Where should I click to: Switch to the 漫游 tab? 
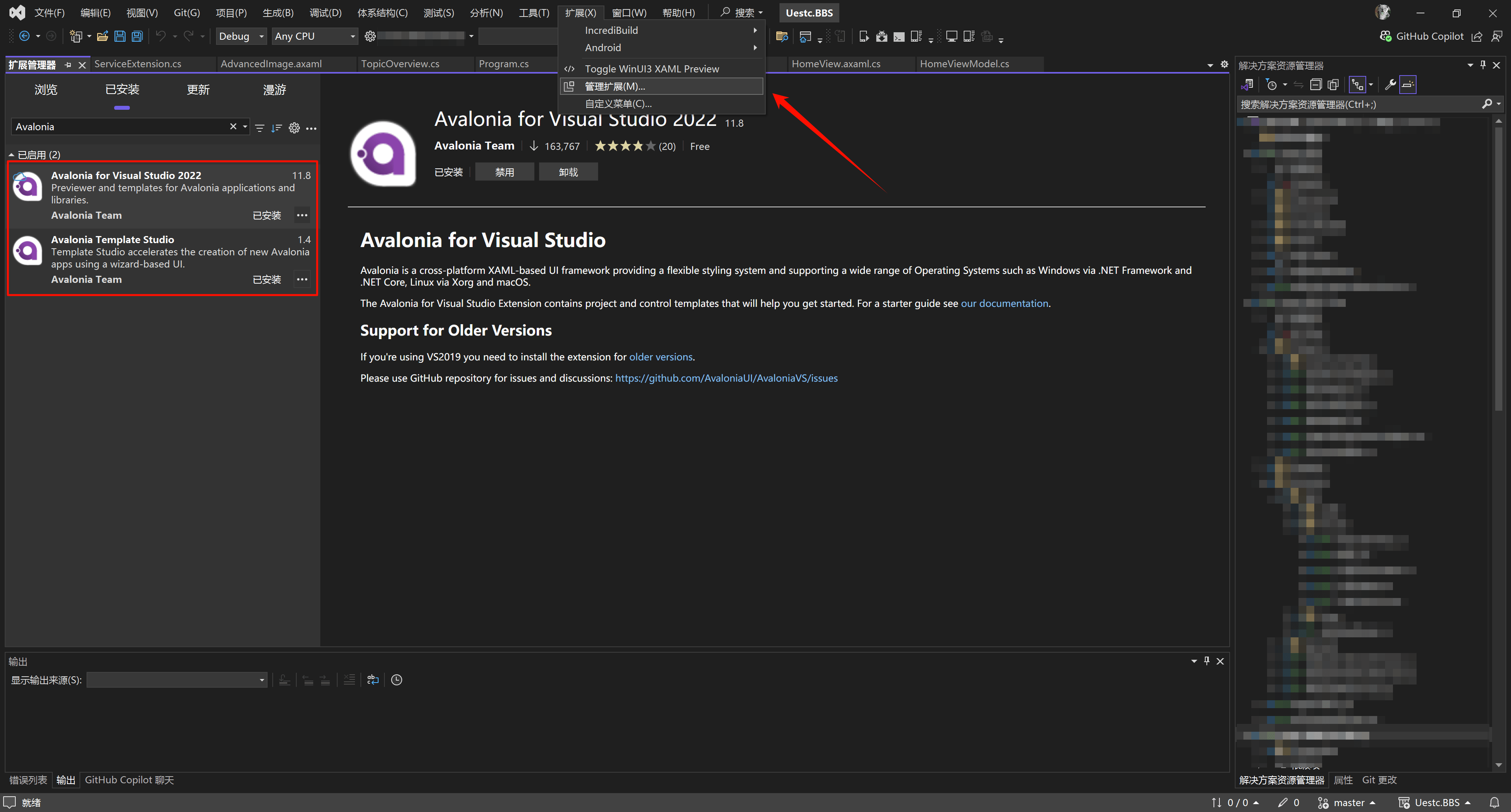point(275,90)
